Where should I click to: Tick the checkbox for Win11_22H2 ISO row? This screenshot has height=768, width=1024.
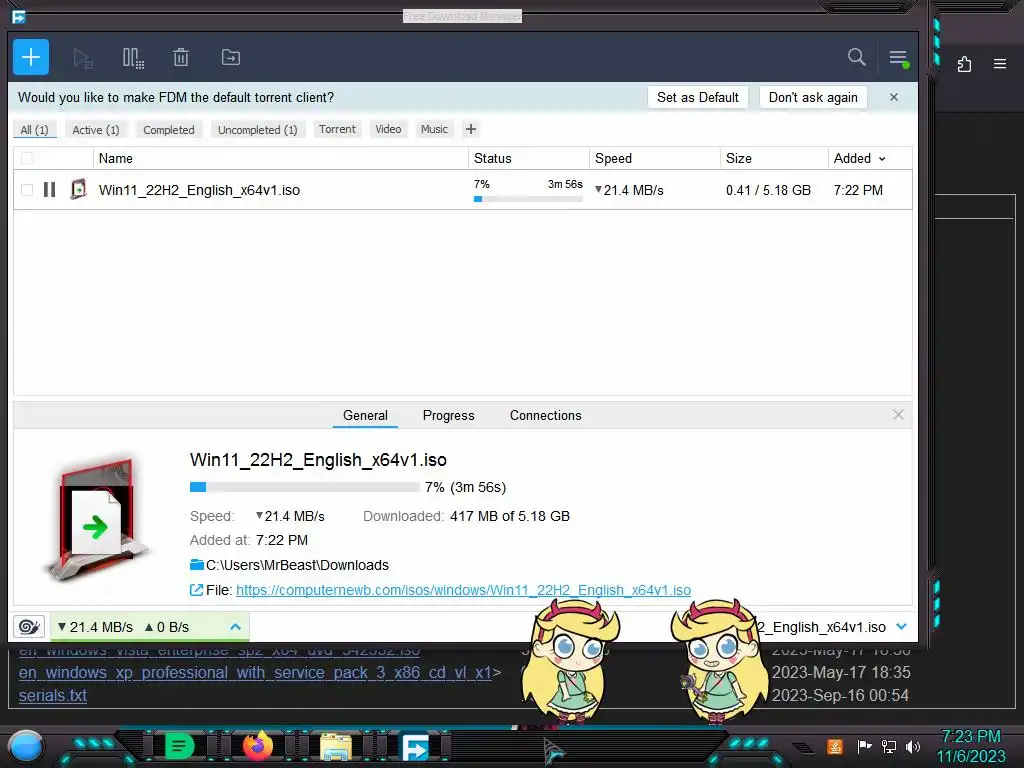[x=27, y=190]
